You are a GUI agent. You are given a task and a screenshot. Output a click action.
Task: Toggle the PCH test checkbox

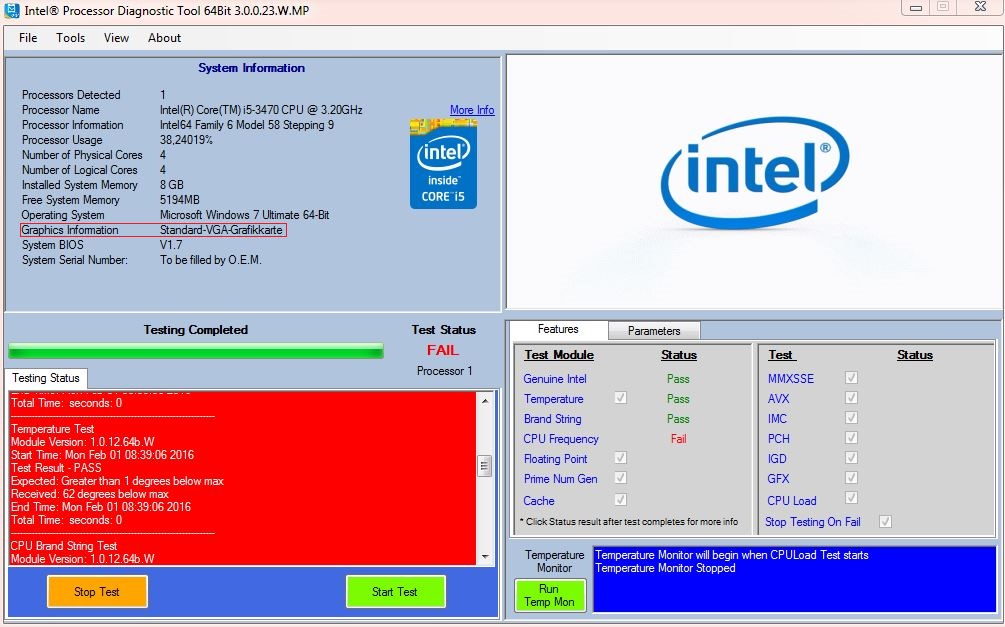point(851,437)
